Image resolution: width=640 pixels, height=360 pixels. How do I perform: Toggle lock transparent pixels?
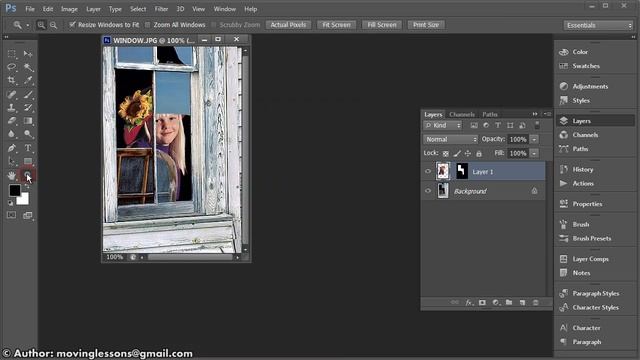coord(446,153)
